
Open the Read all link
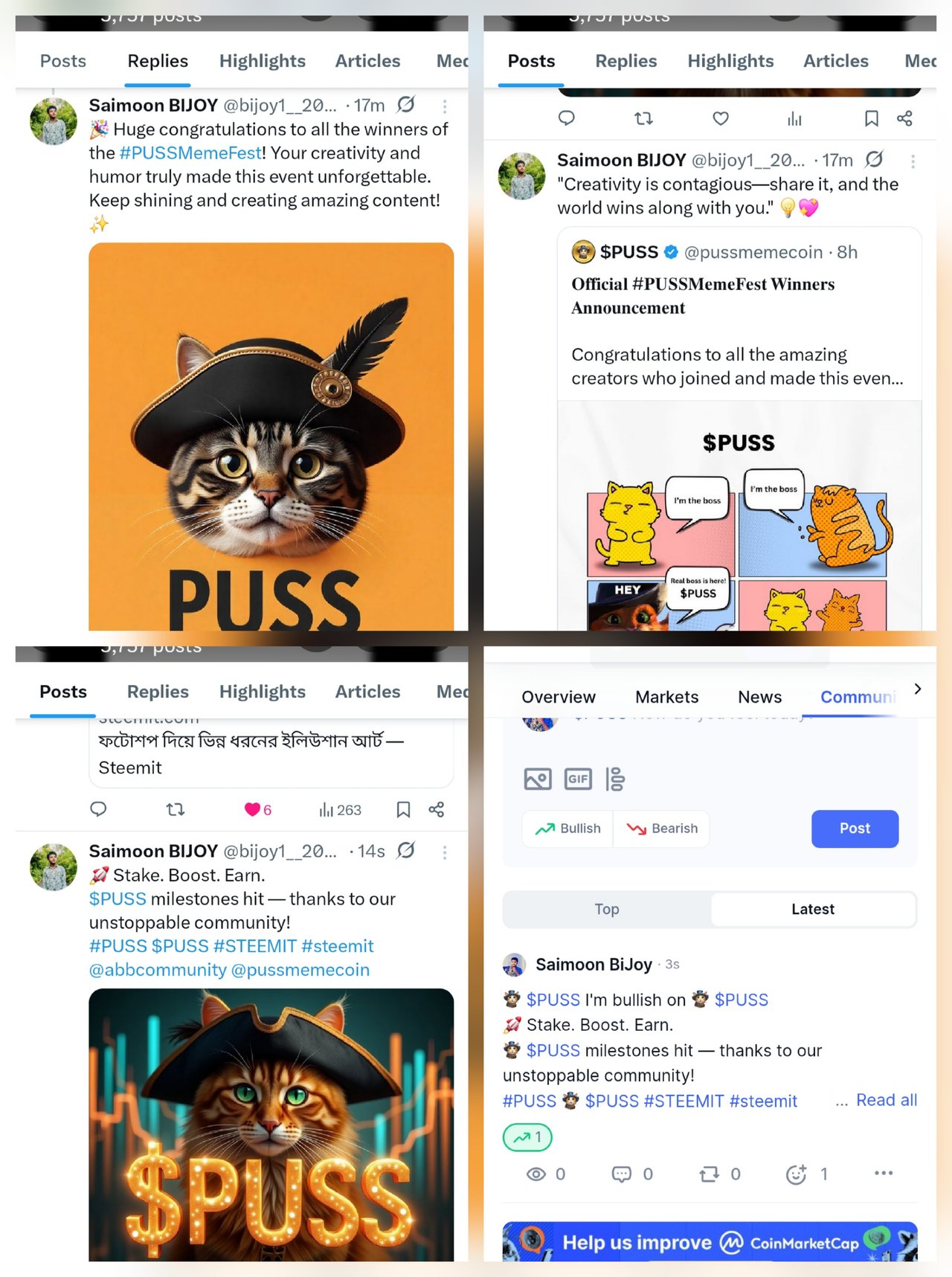887,1100
